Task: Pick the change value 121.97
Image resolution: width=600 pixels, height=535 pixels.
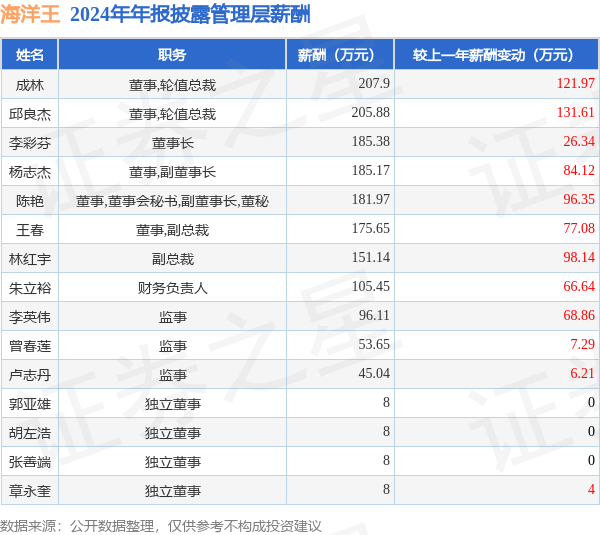Action: tap(576, 83)
